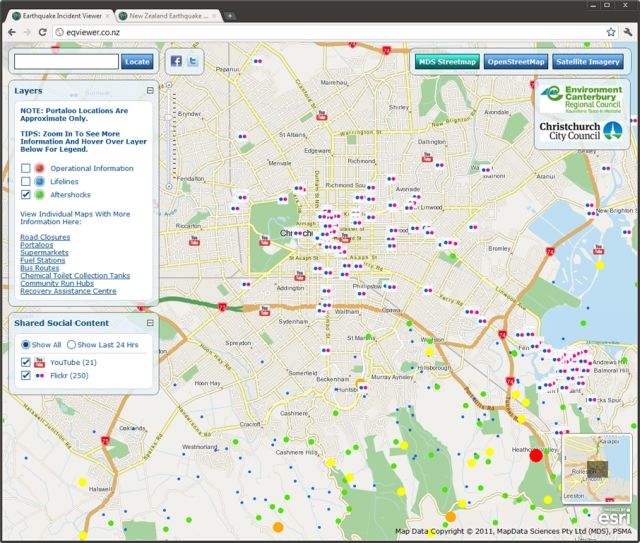Viewport: 640px width, 543px height.
Task: Click the yellow aftershock dot near Halswell
Action: (x=82, y=482)
